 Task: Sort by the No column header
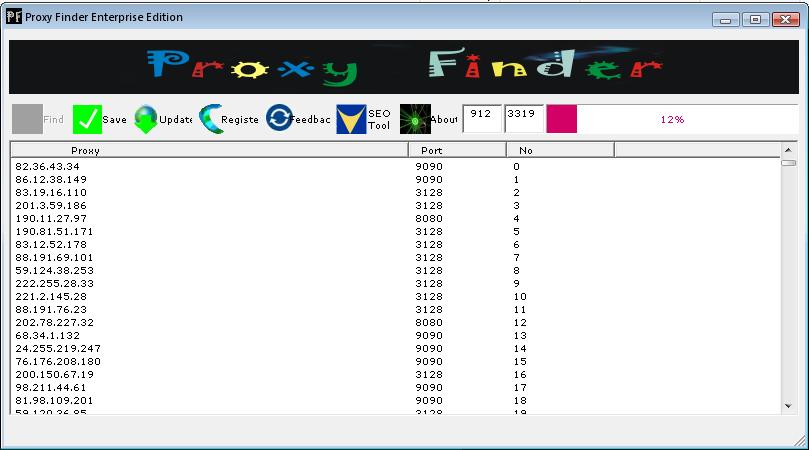point(560,150)
